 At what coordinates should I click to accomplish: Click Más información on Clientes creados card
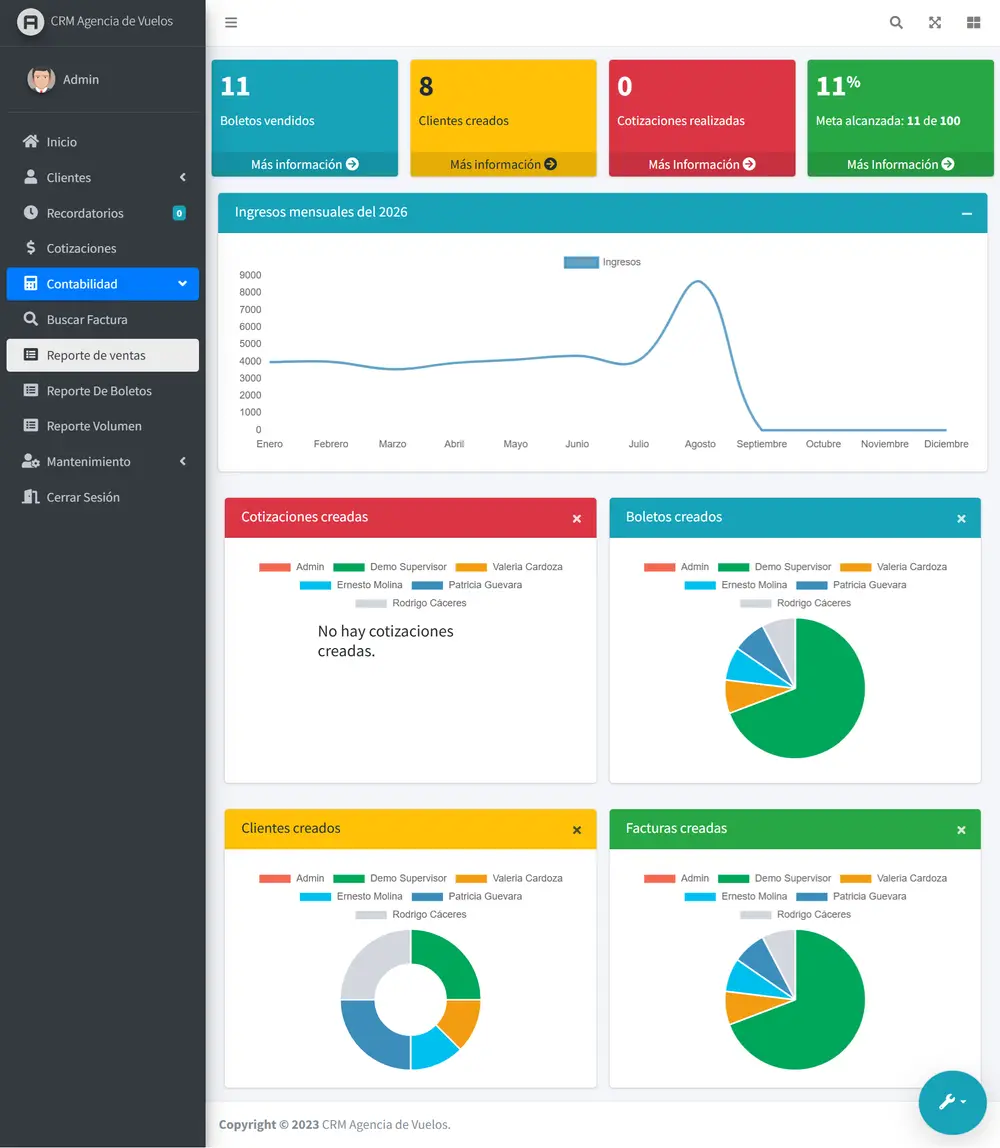tap(503, 164)
